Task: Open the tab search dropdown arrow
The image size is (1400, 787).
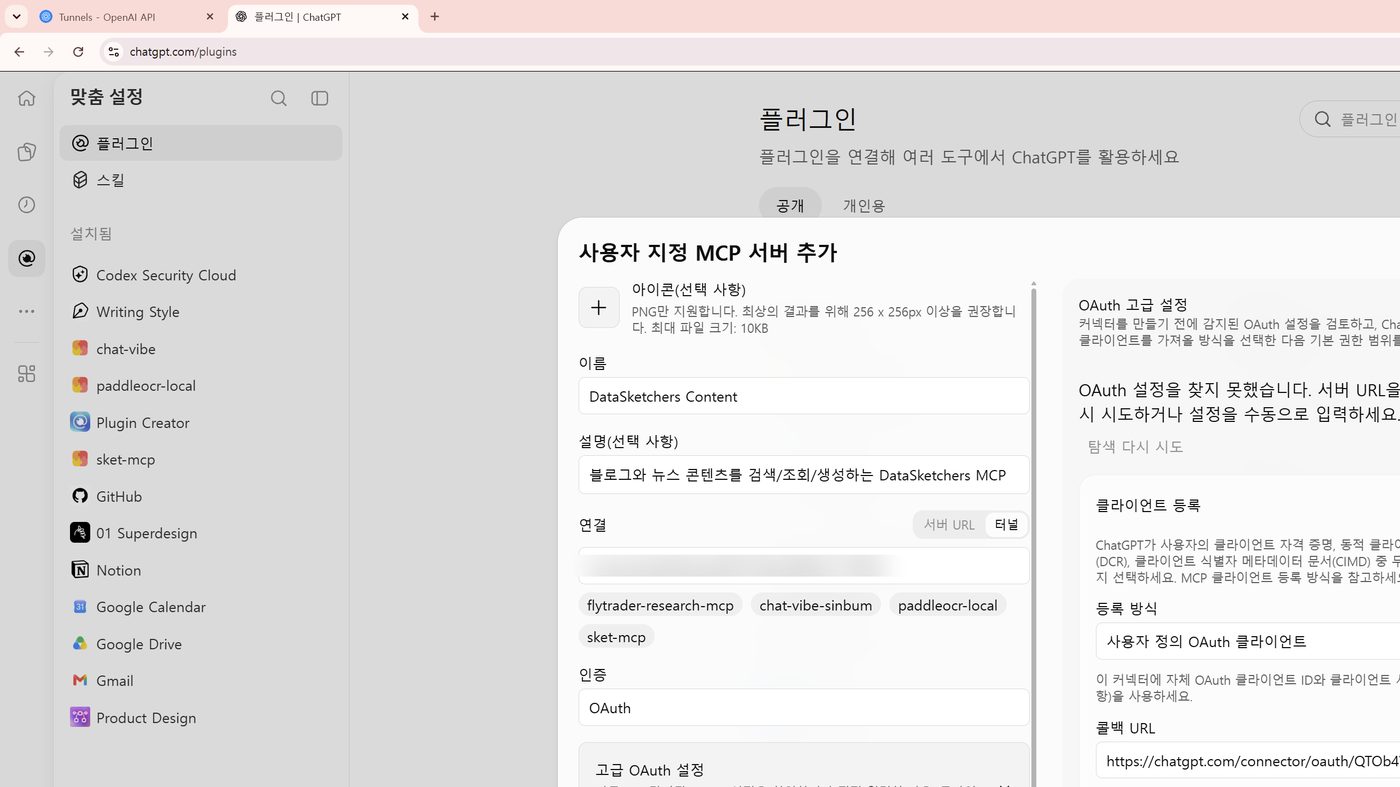Action: (x=16, y=17)
